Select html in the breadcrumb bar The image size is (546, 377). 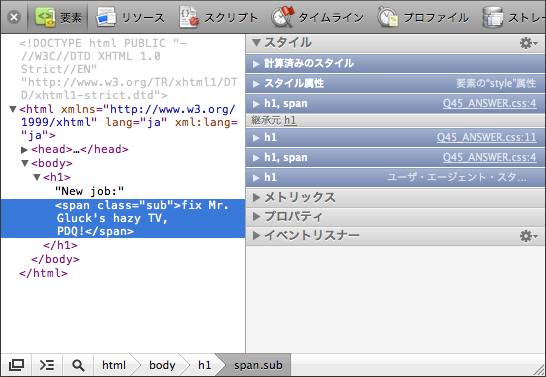(114, 365)
